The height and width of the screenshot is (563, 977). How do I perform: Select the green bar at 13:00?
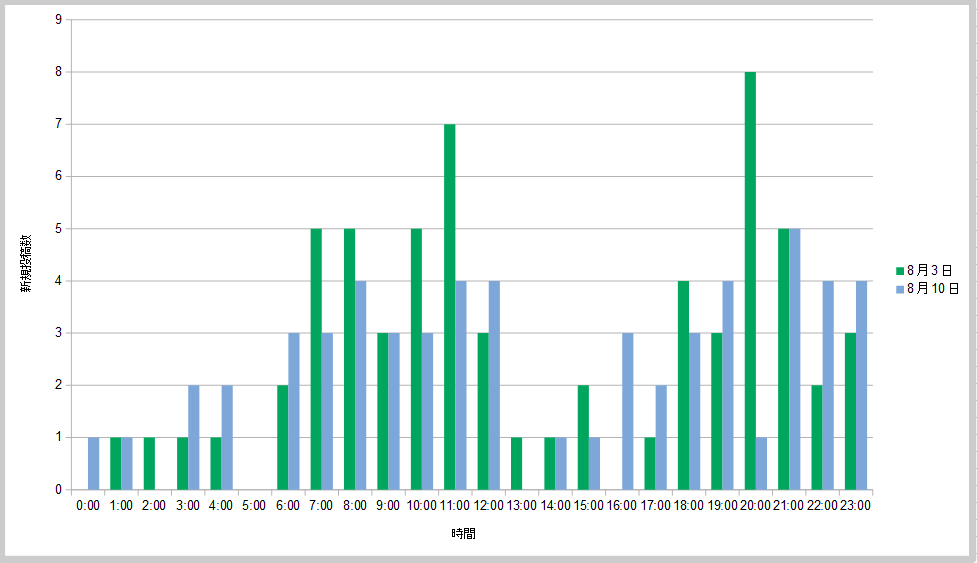coord(516,463)
